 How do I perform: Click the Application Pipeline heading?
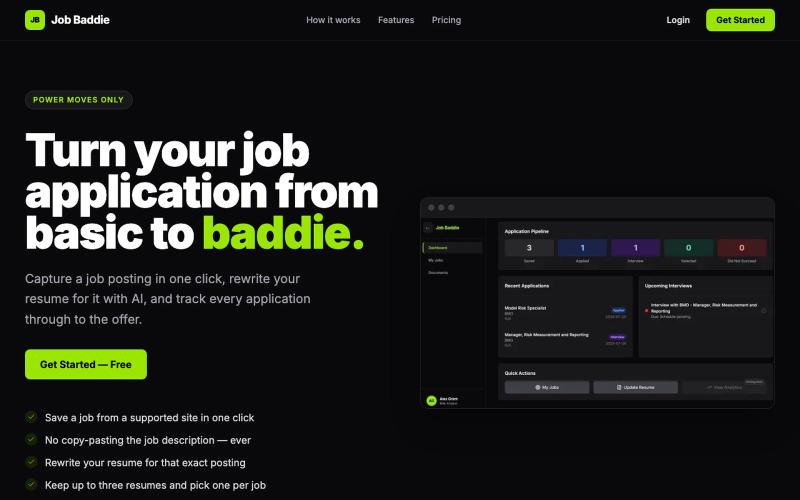pyautogui.click(x=527, y=231)
